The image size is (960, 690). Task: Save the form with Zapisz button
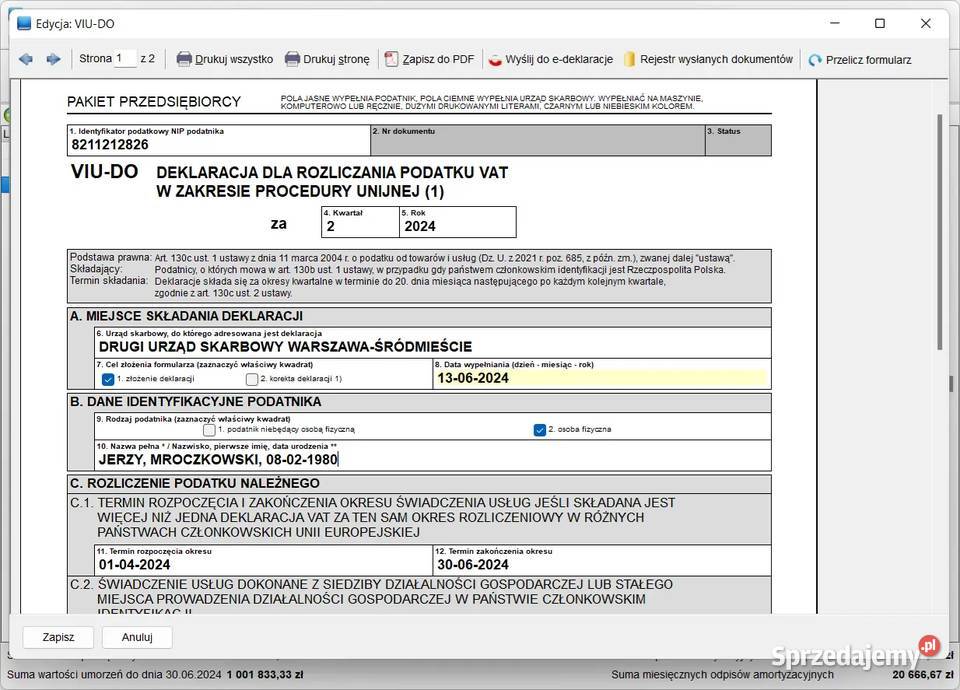click(x=58, y=637)
